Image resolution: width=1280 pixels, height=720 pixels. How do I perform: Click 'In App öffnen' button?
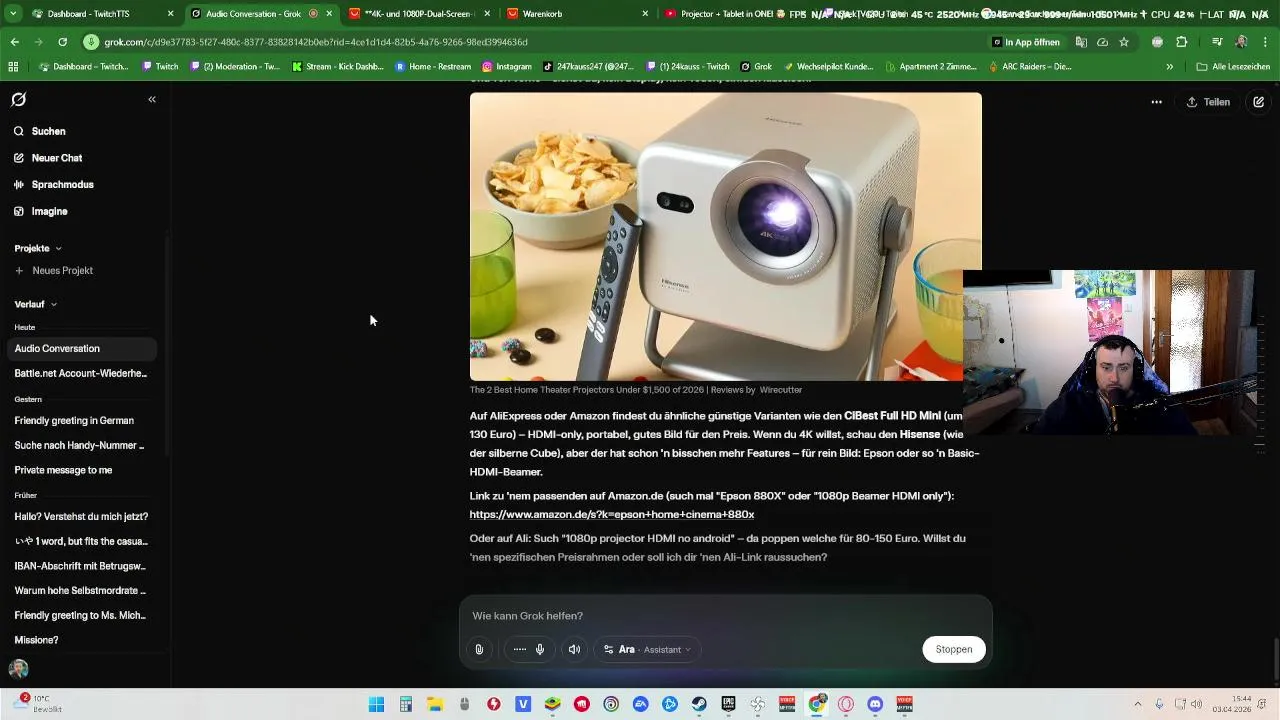1025,42
